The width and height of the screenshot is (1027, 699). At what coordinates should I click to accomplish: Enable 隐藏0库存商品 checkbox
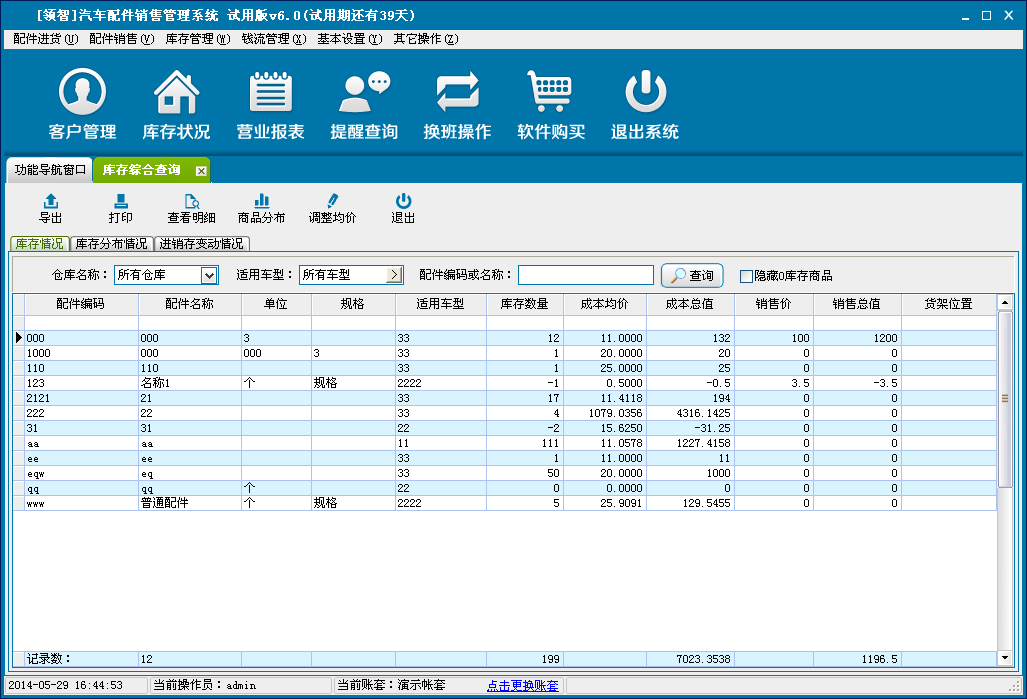[x=746, y=276]
